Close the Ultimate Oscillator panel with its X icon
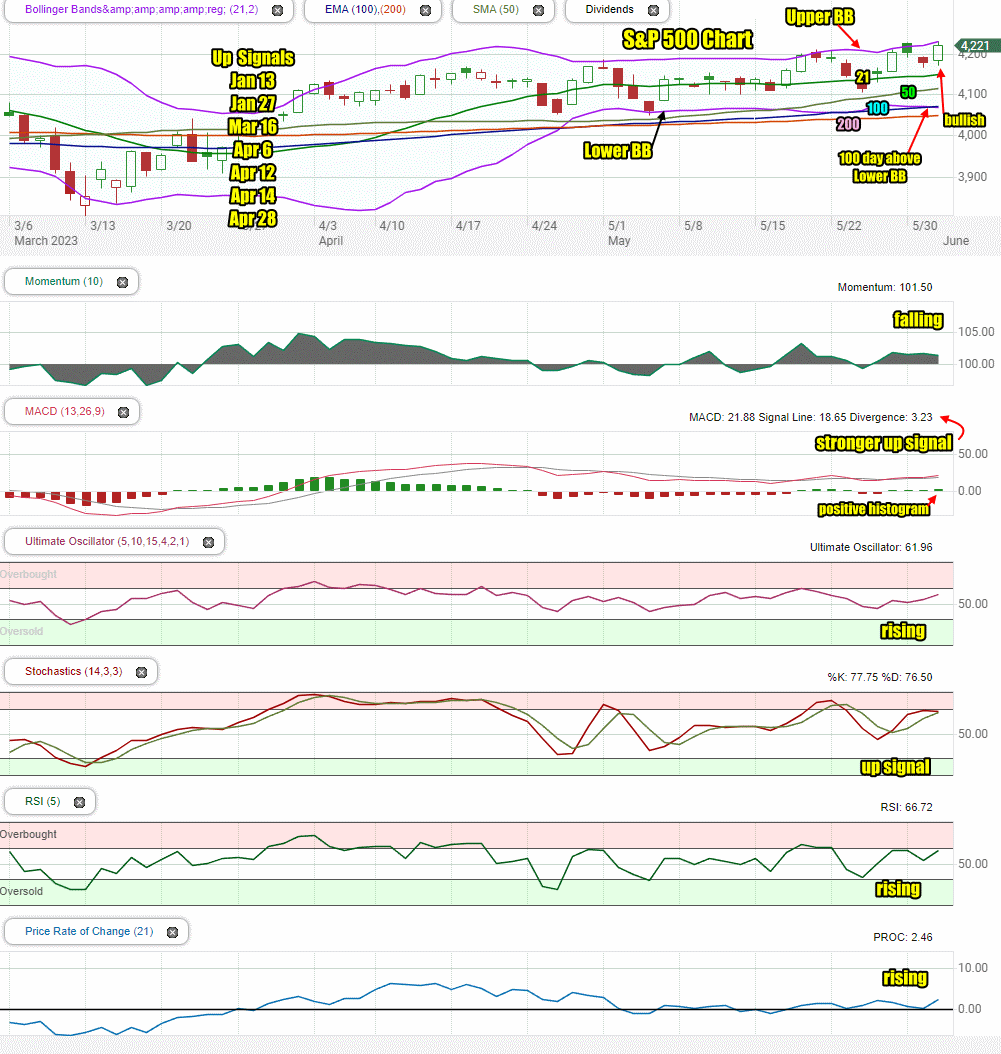Screen dimensions: 1001x1054 (208, 542)
